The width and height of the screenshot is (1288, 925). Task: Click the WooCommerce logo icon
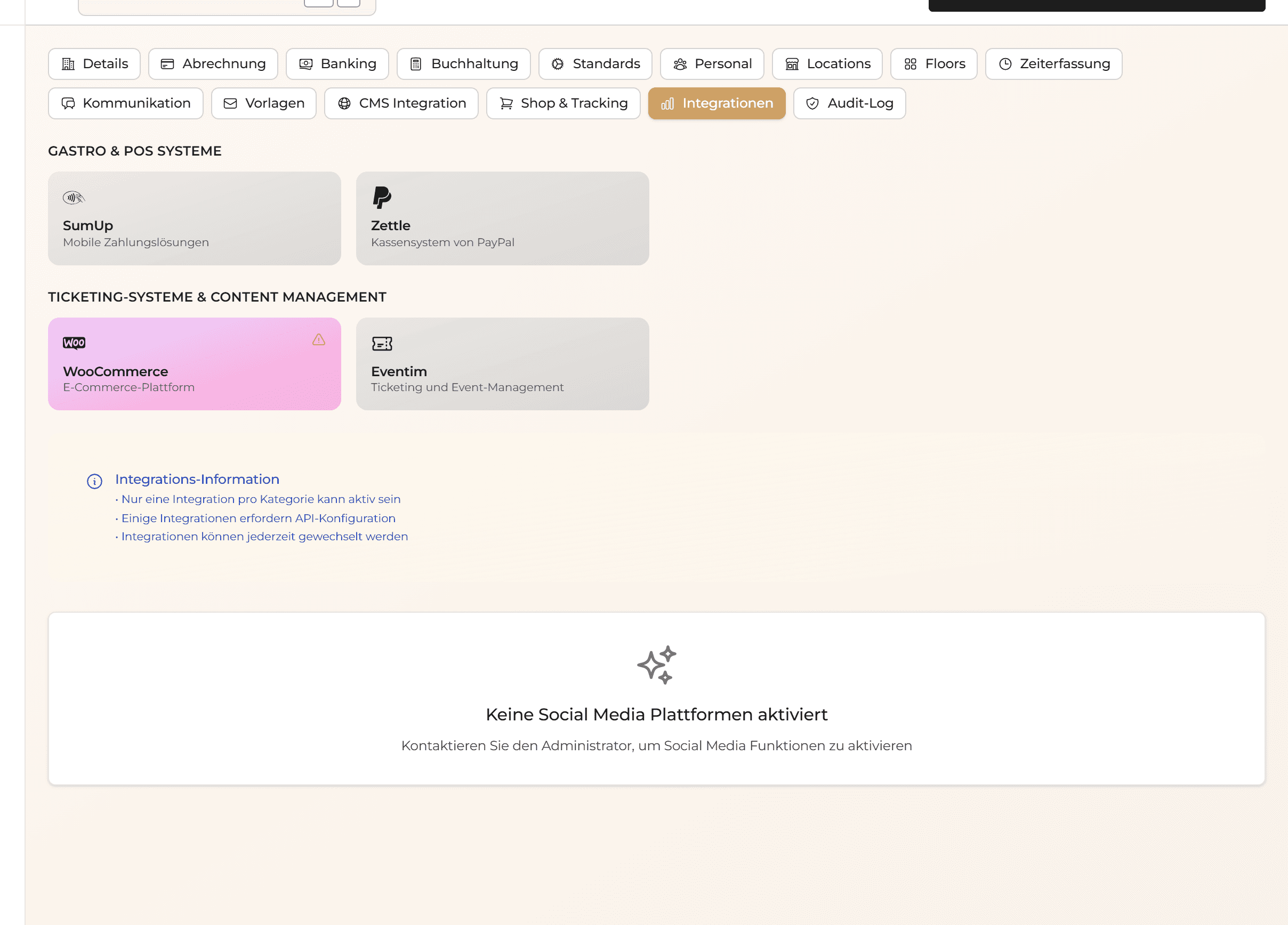click(75, 342)
